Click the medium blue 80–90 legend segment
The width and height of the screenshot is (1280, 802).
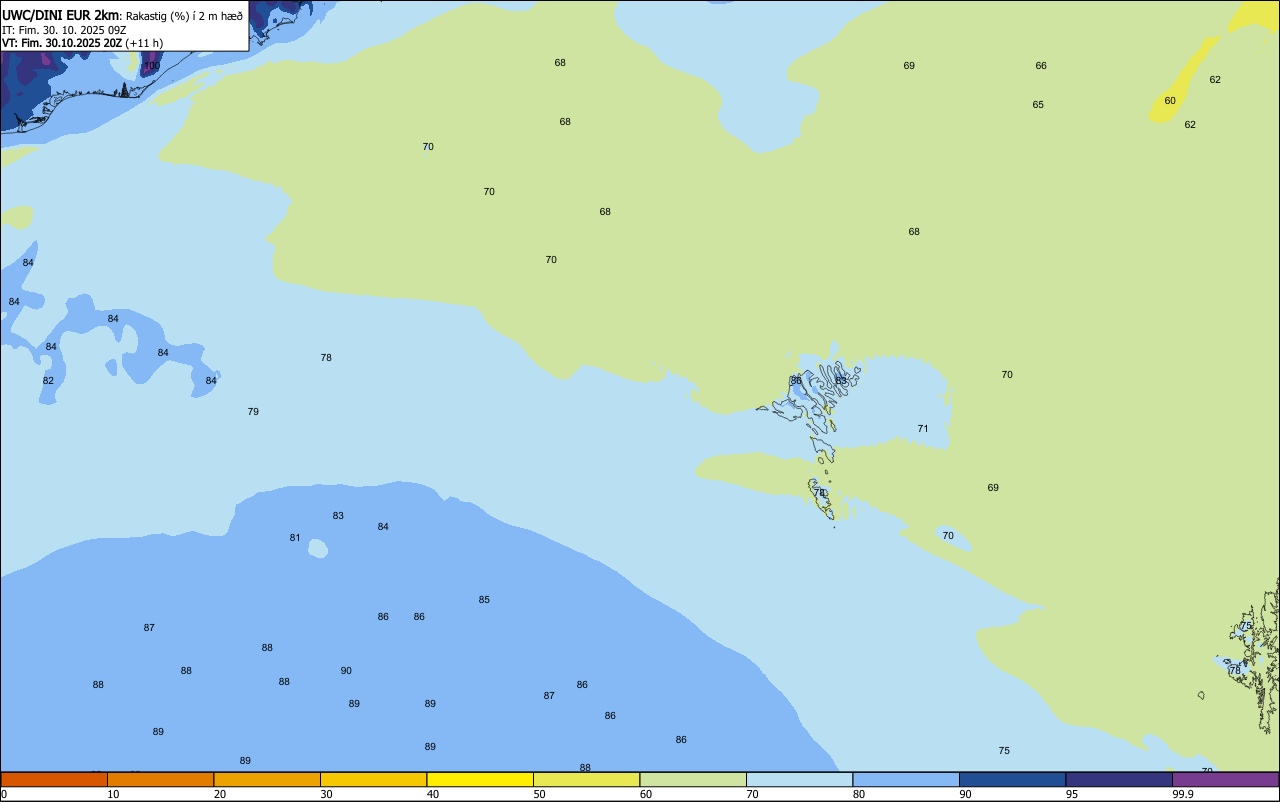tap(906, 779)
